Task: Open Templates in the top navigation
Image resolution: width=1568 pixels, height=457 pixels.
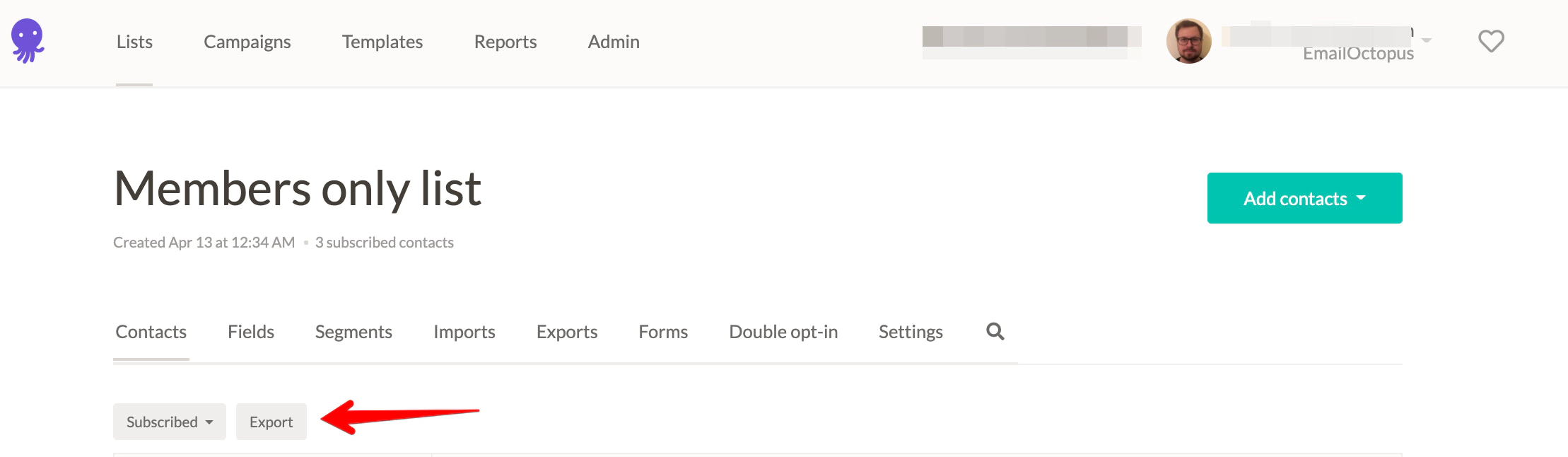Action: coord(382,42)
